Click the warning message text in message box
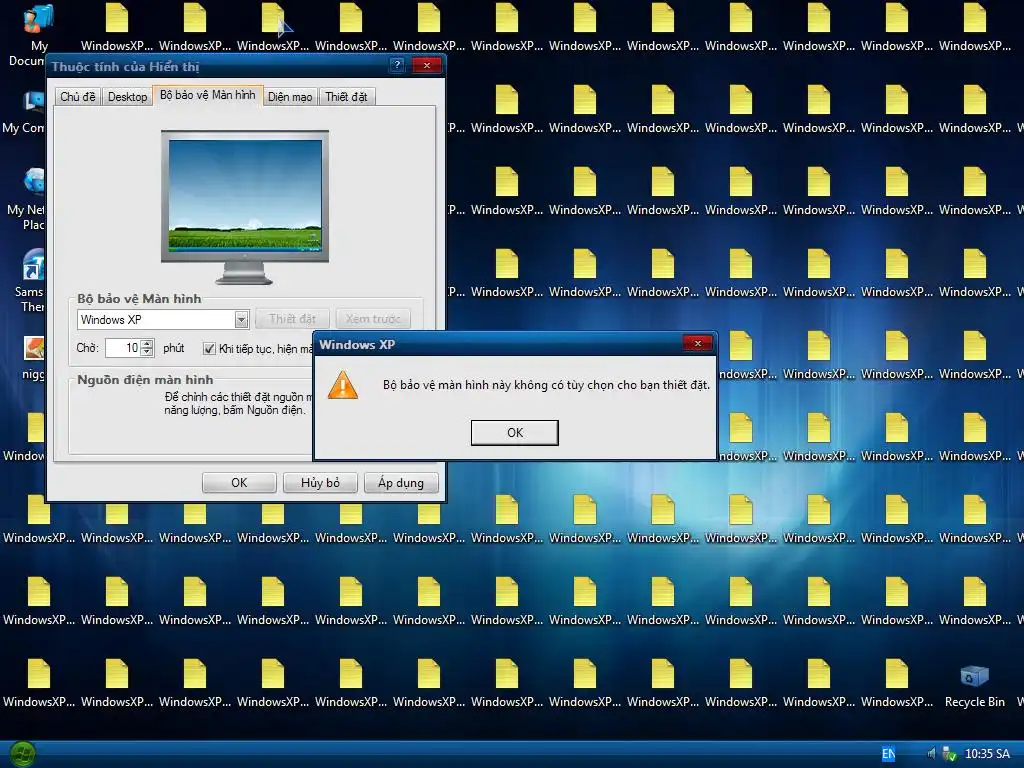 click(546, 385)
